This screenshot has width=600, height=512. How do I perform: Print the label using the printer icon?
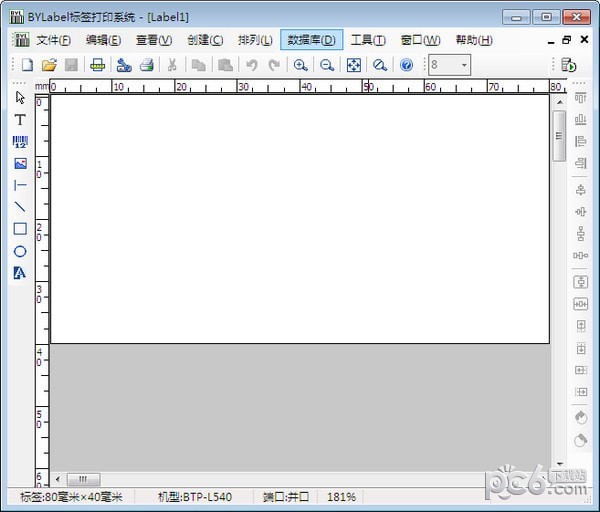click(x=147, y=65)
